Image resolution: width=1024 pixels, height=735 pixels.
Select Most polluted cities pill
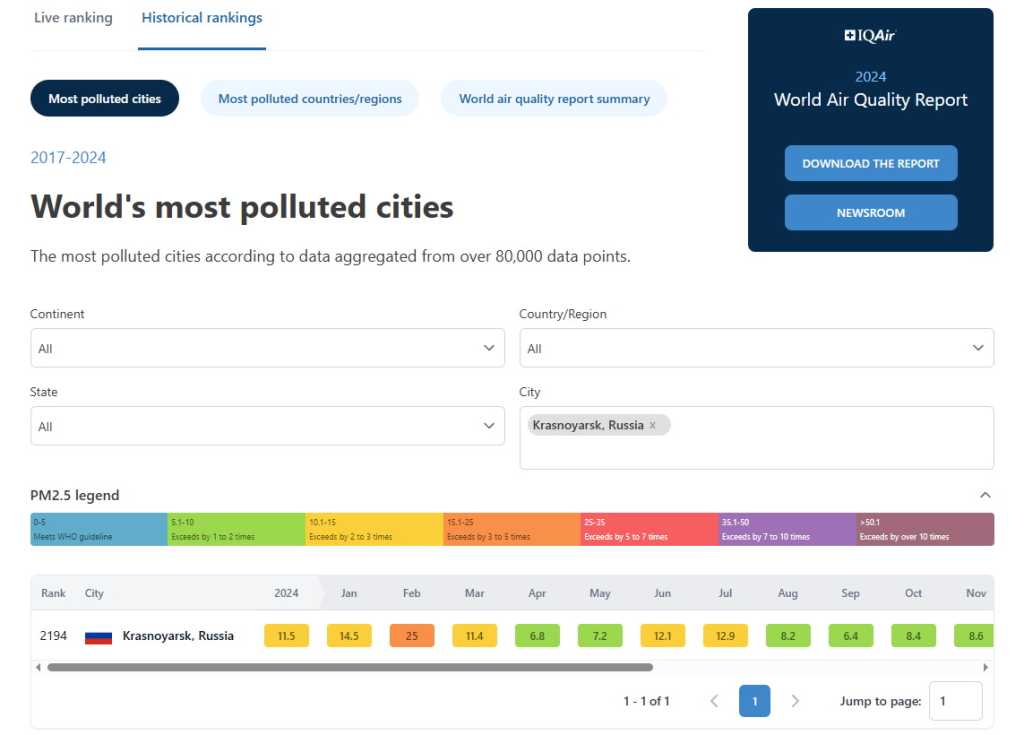[105, 99]
